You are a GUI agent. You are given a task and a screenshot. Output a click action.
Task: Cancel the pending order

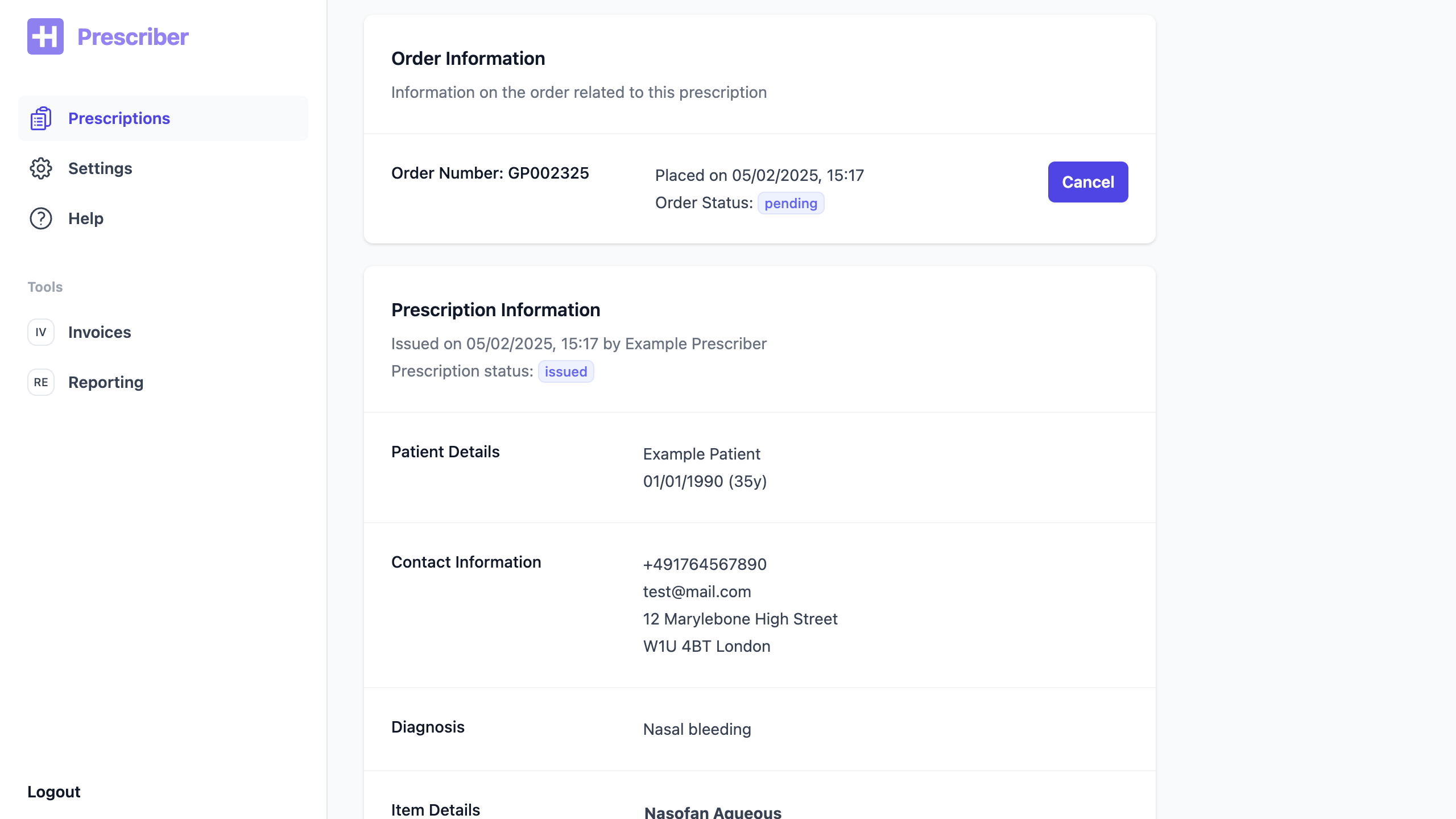[1087, 182]
